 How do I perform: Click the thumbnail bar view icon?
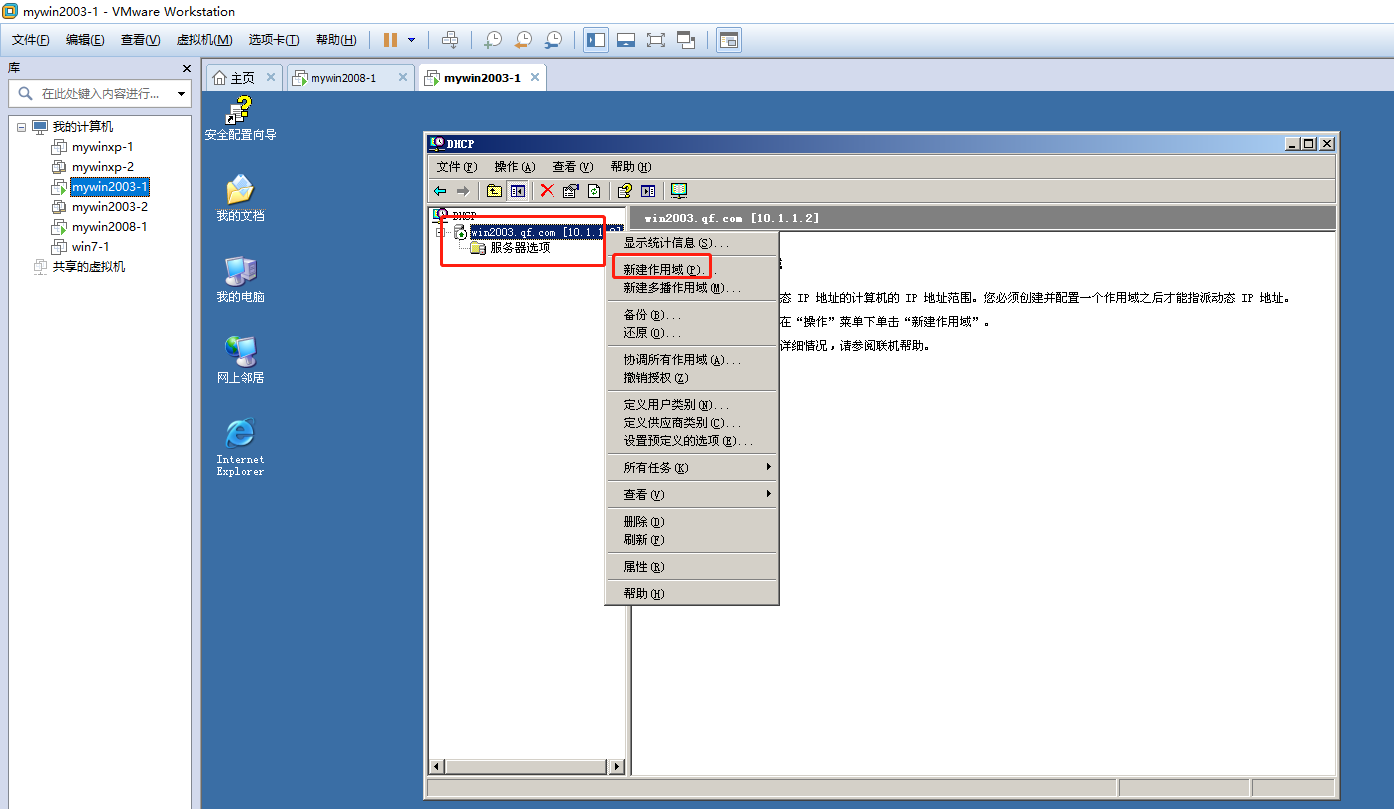click(626, 40)
